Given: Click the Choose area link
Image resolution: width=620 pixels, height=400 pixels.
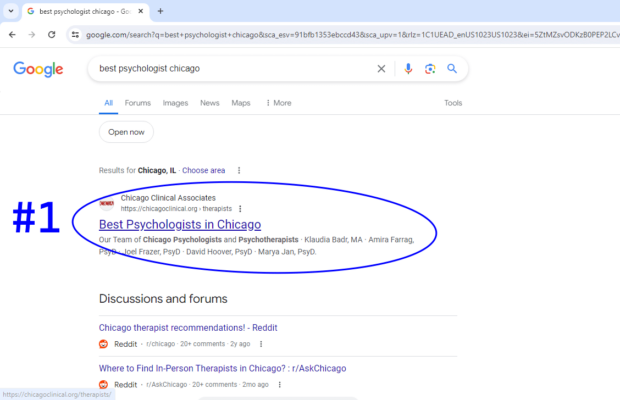Looking at the screenshot, I should [203, 170].
